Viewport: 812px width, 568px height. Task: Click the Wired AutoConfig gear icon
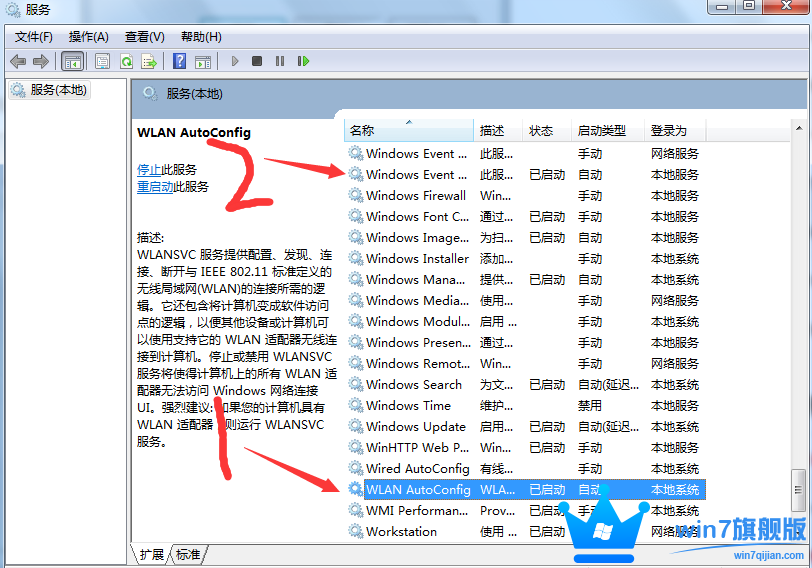tap(356, 468)
